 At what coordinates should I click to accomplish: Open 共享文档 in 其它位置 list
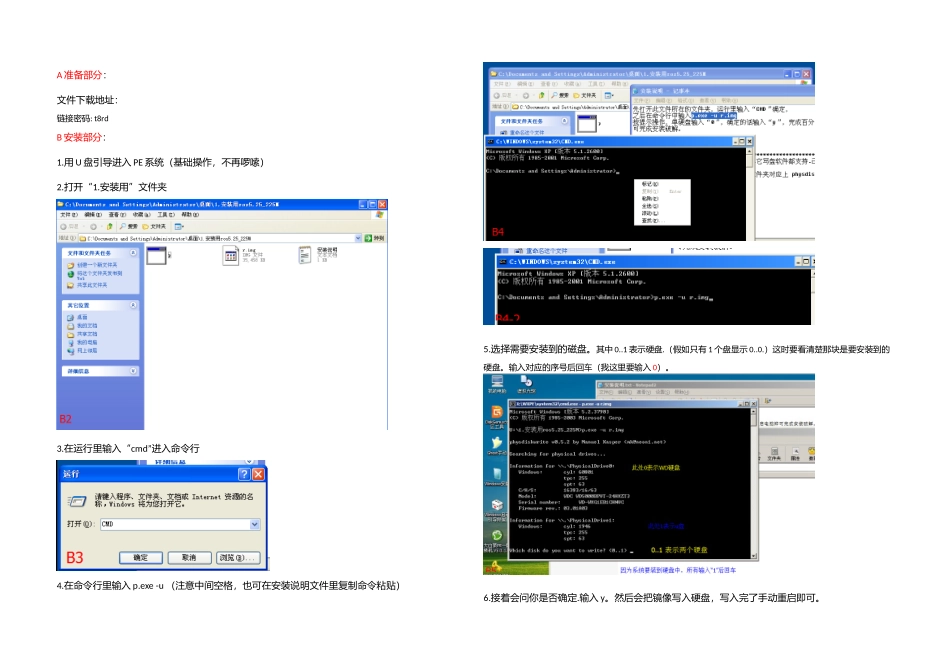tap(82, 334)
